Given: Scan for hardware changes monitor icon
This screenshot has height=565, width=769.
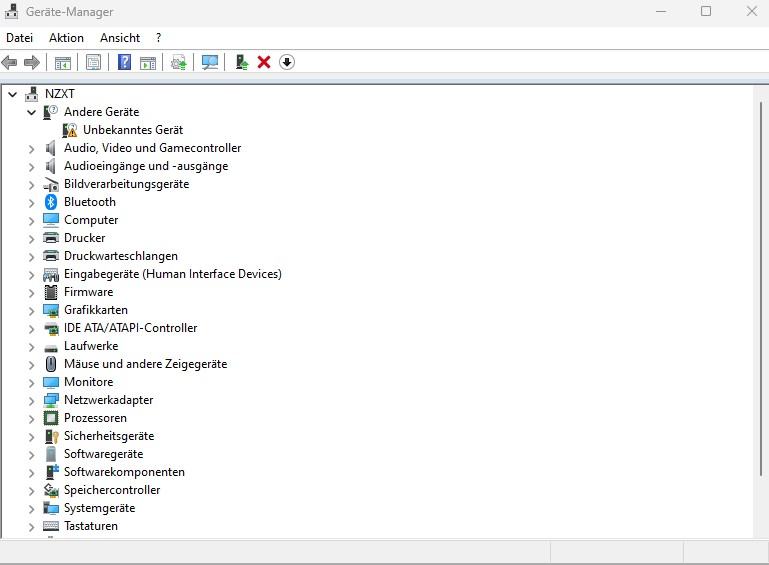Looking at the screenshot, I should coord(210,62).
